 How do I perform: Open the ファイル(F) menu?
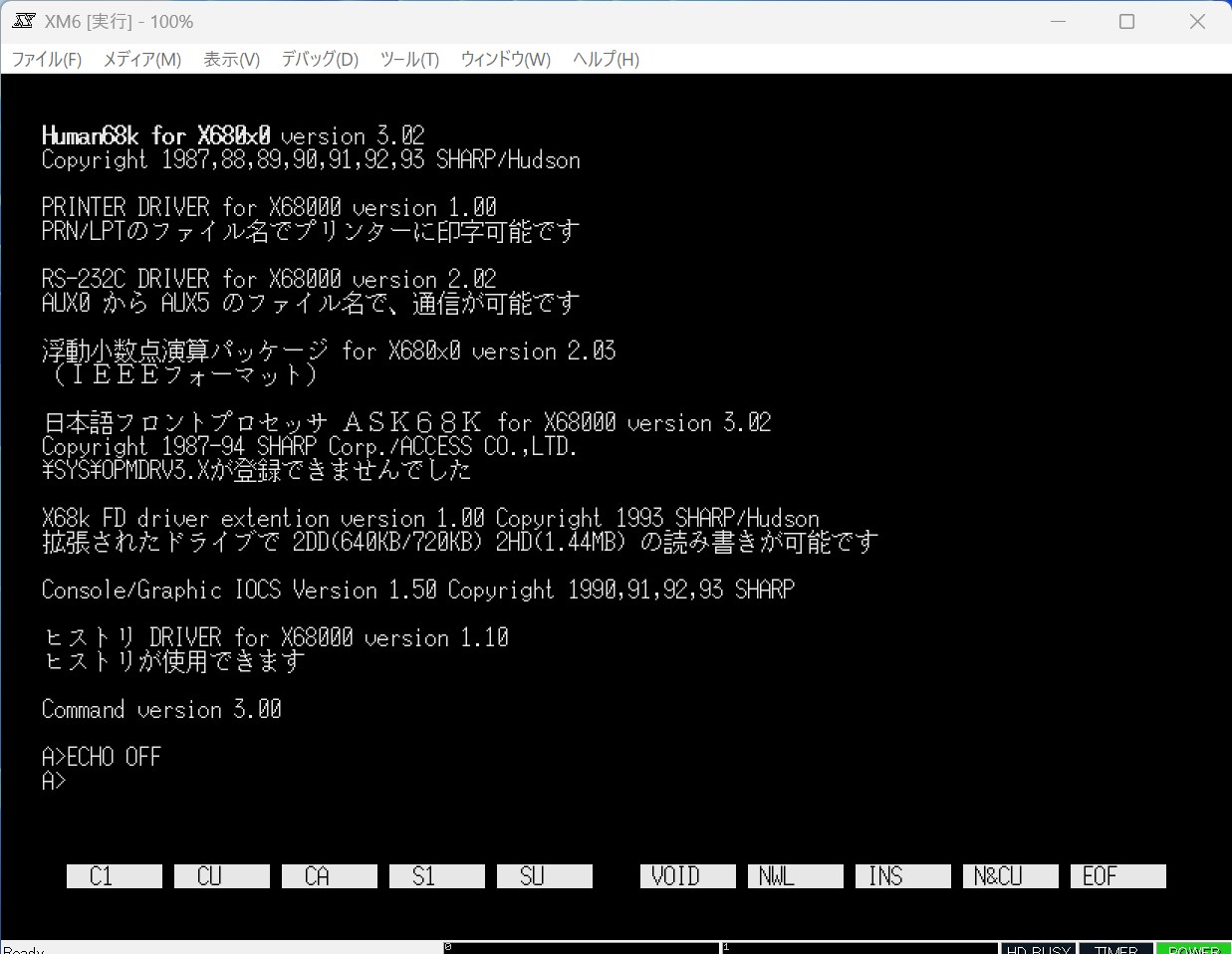coord(47,59)
